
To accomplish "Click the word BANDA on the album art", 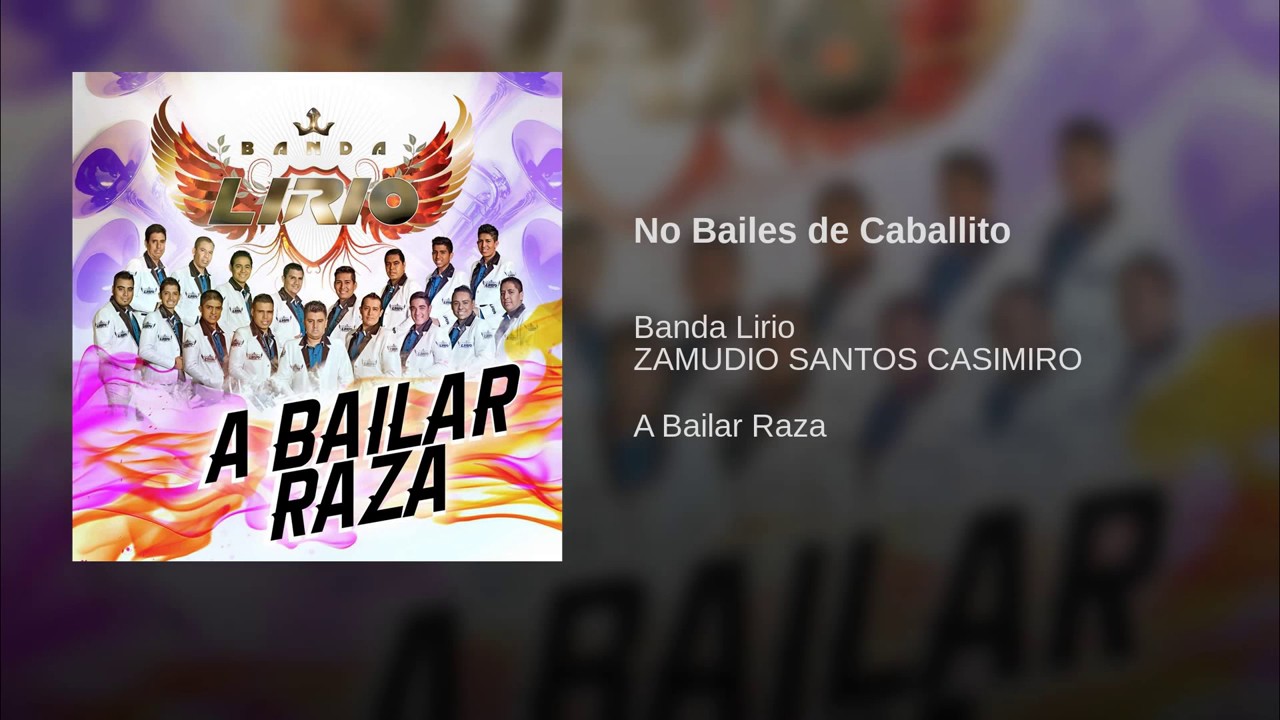I will (x=312, y=149).
